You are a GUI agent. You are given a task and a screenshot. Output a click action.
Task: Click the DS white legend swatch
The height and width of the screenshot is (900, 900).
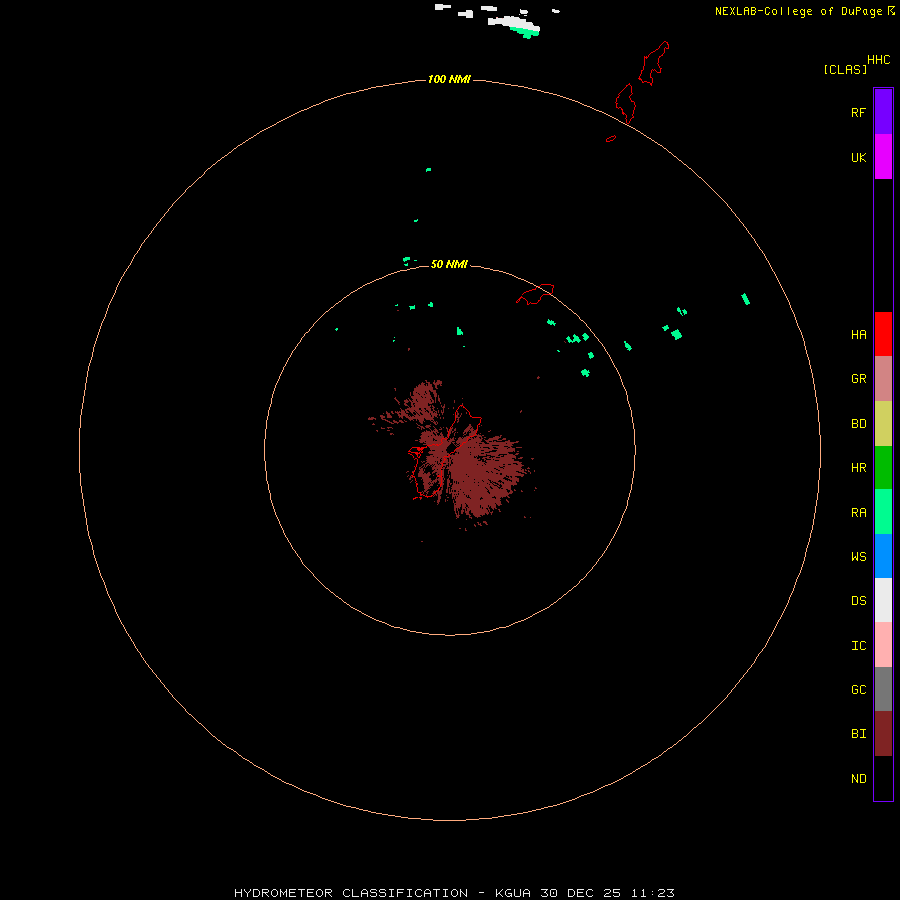coord(883,600)
